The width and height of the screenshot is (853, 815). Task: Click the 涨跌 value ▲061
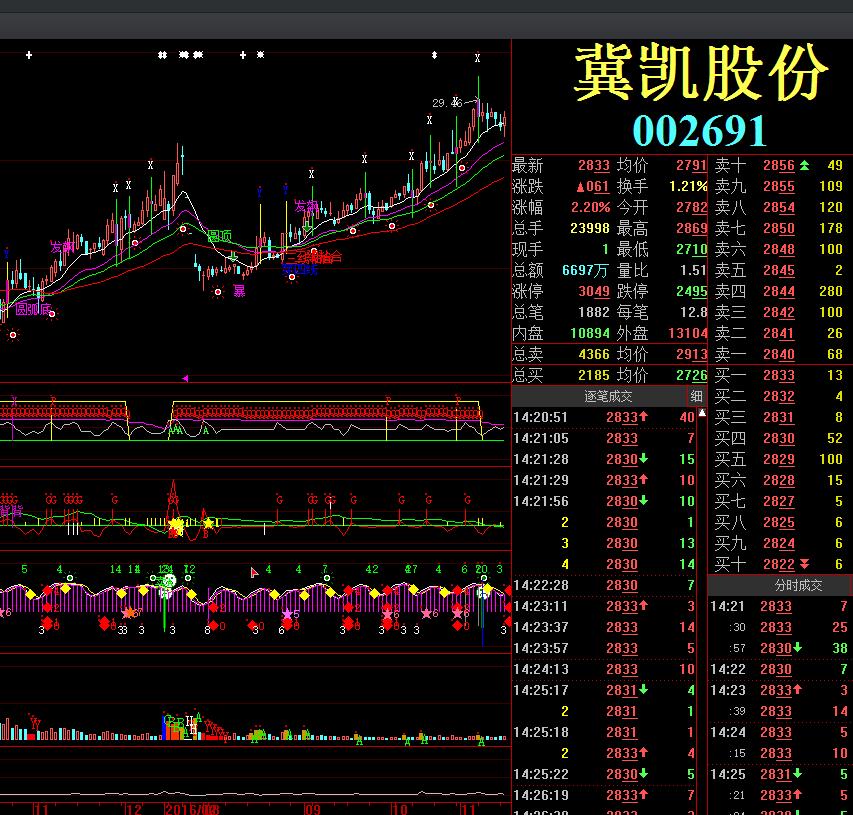click(592, 187)
